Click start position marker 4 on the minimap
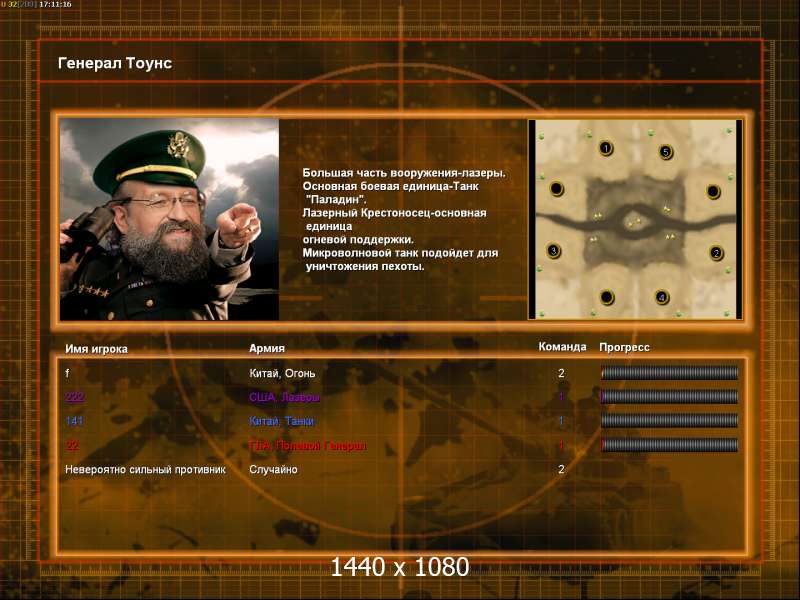The width and height of the screenshot is (800, 600). [661, 297]
